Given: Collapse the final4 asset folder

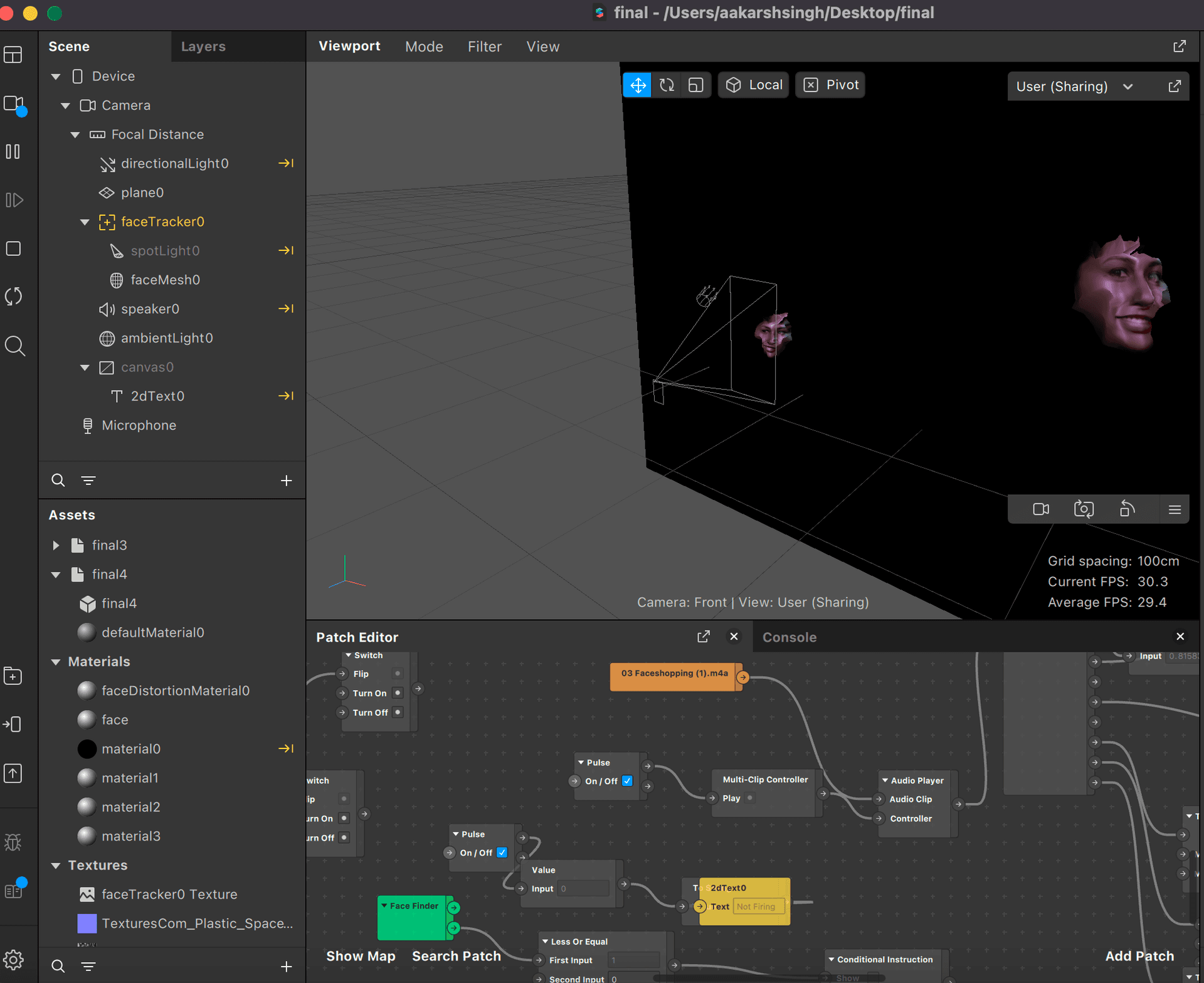Looking at the screenshot, I should coord(56,575).
